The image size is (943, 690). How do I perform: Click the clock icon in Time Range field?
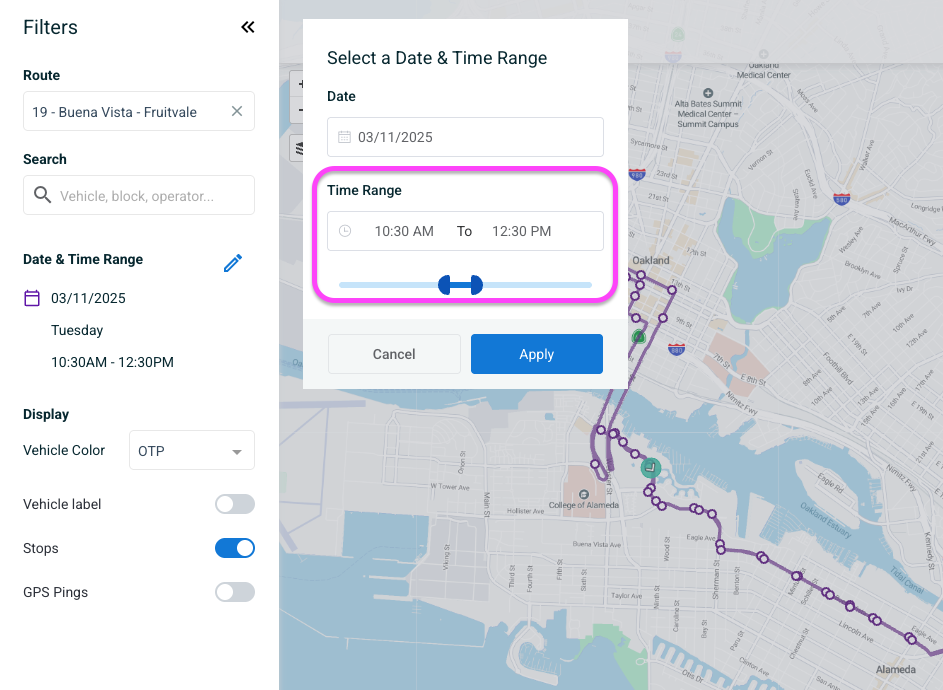pos(345,231)
